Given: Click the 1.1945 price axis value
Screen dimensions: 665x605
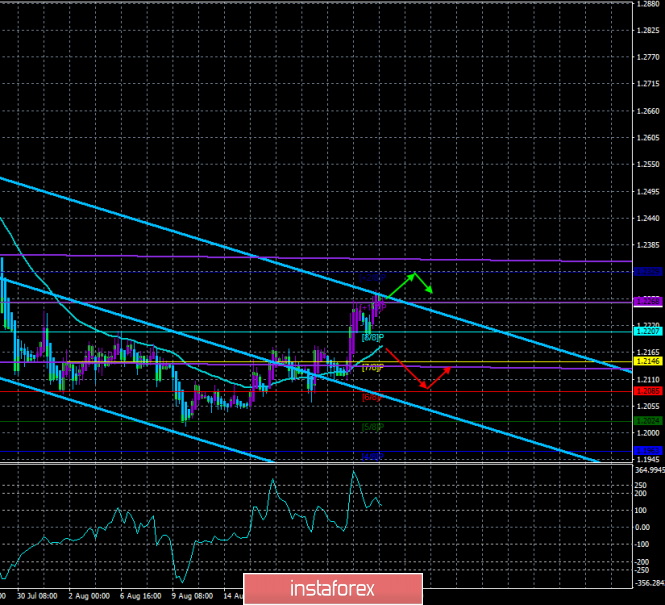Looking at the screenshot, I should pyautogui.click(x=648, y=459).
